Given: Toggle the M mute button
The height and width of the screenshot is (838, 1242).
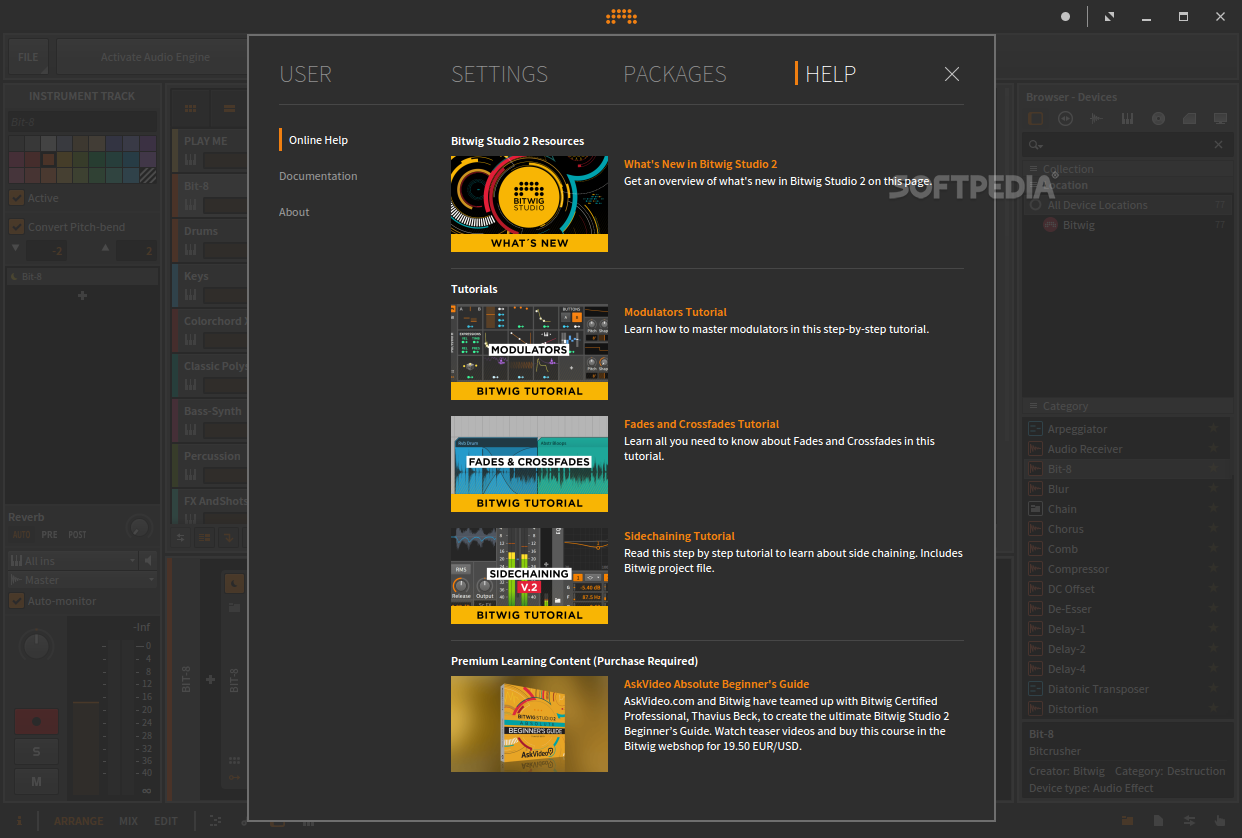Looking at the screenshot, I should tap(36, 781).
